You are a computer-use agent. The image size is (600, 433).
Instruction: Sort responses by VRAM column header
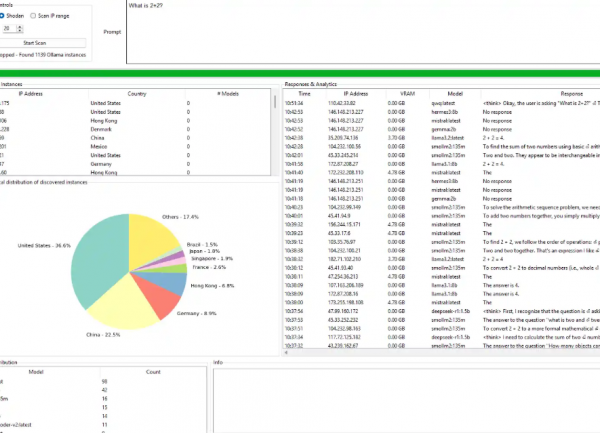[407, 93]
